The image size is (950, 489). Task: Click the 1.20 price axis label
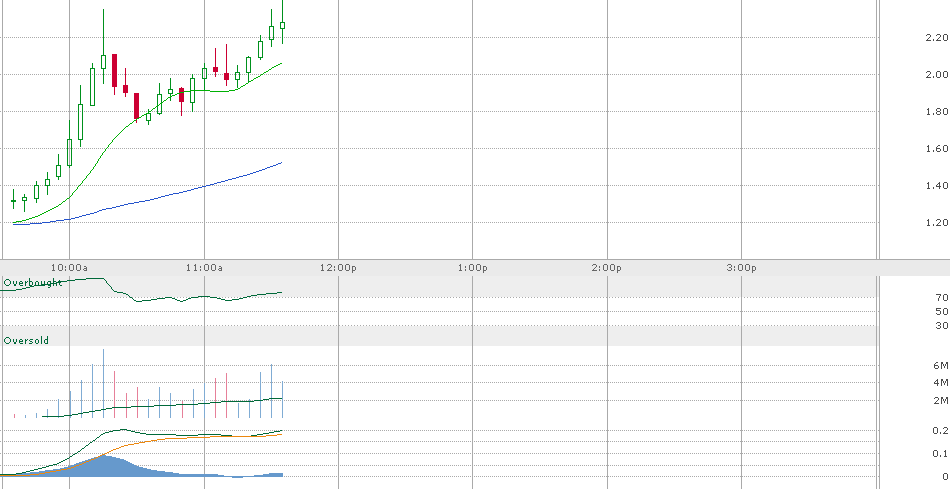(x=937, y=222)
